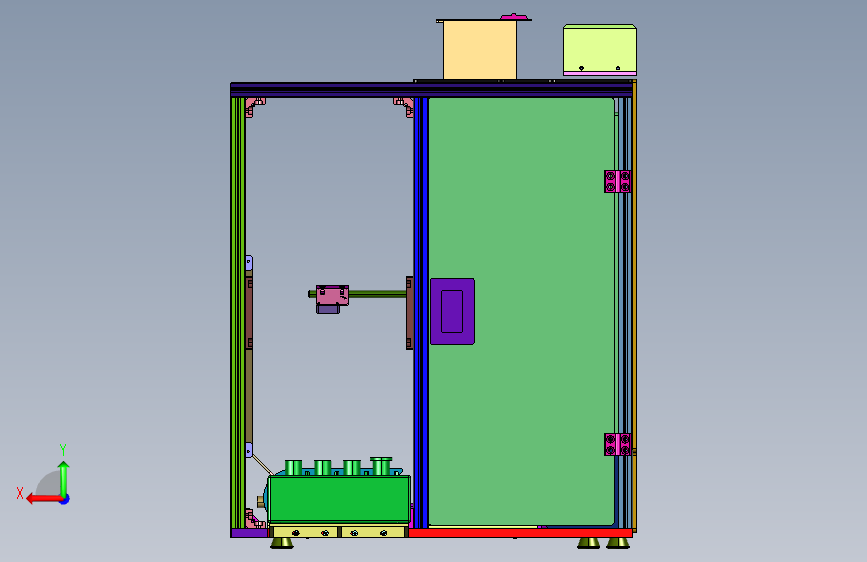
Task: Select the lower pink door hinge
Action: pyautogui.click(x=617, y=444)
